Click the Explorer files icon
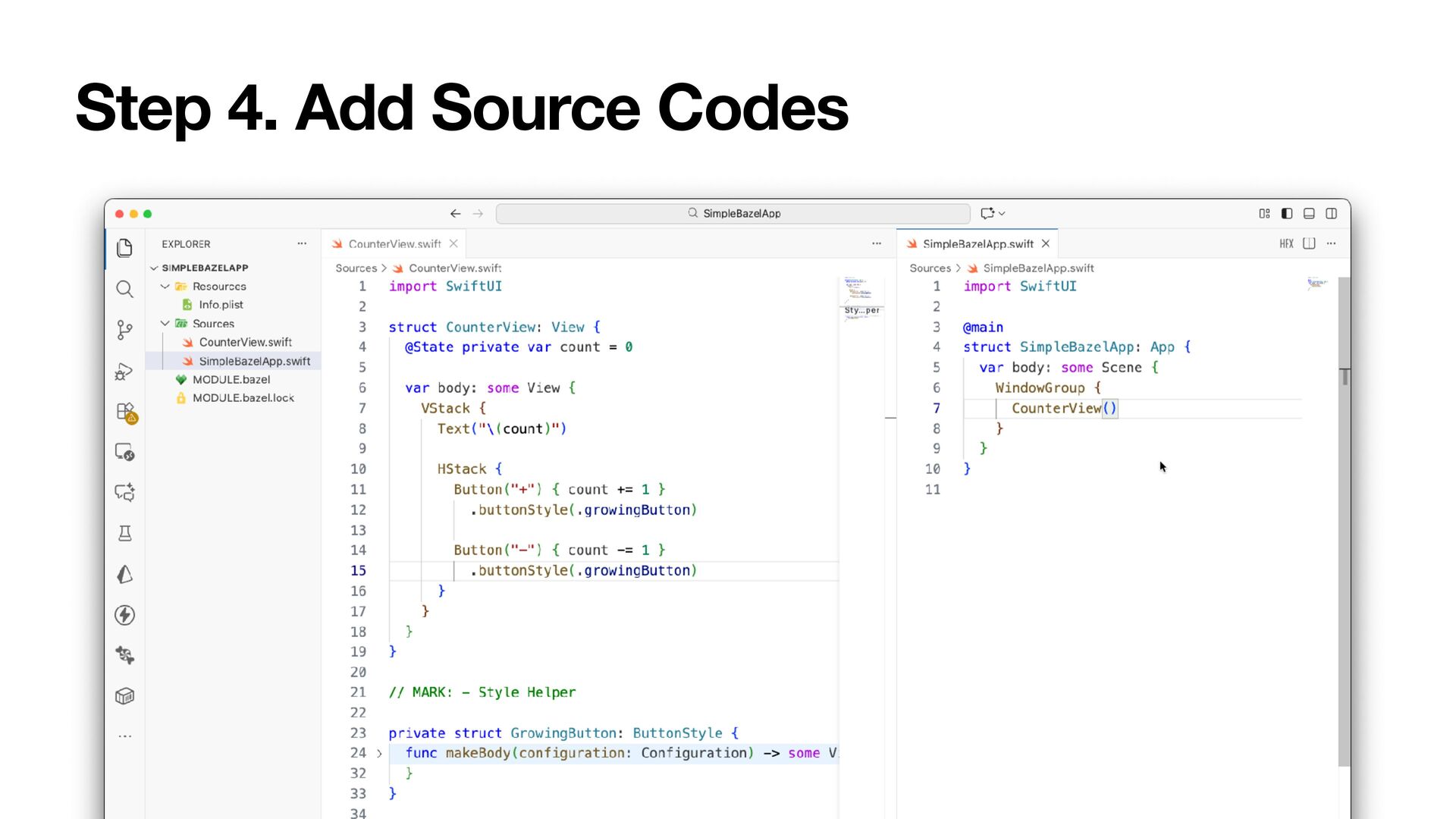1456x819 pixels. point(124,248)
